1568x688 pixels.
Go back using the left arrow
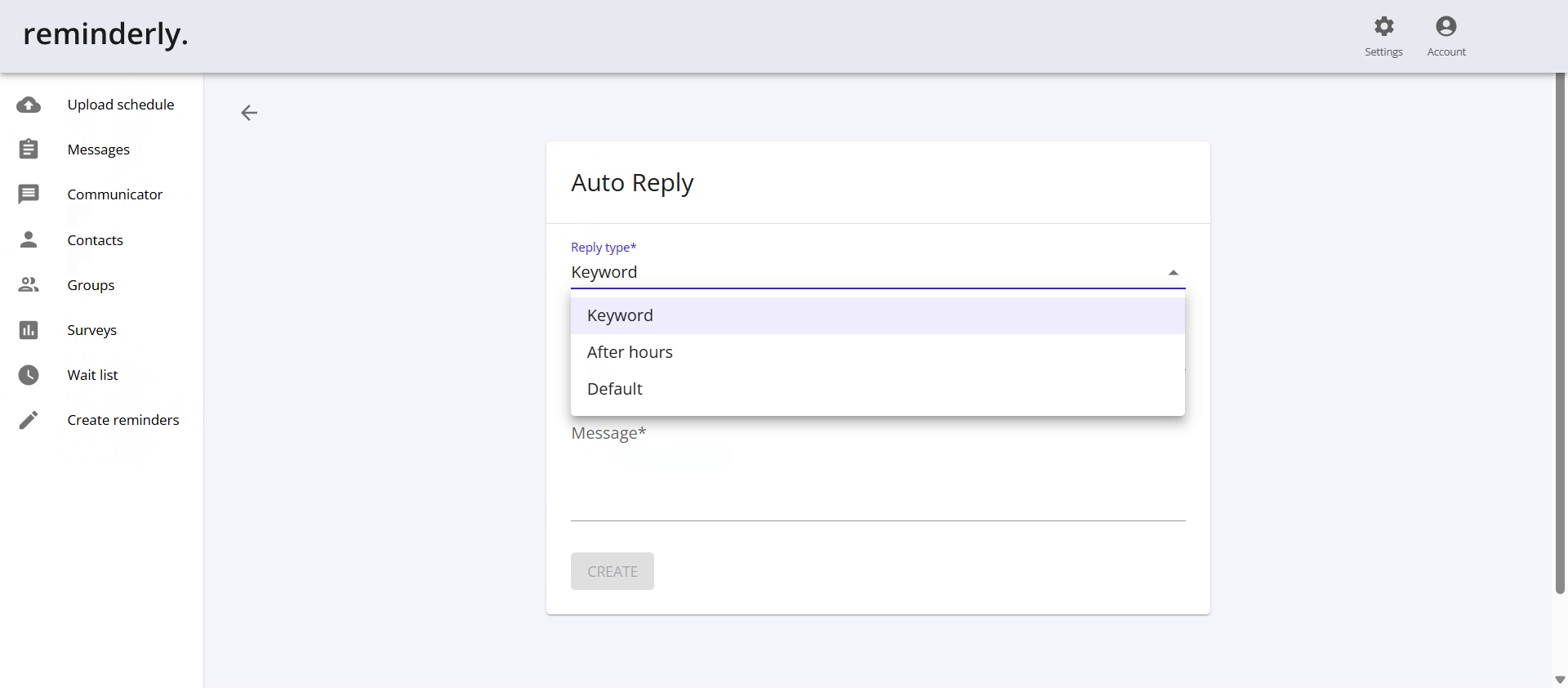tap(249, 113)
